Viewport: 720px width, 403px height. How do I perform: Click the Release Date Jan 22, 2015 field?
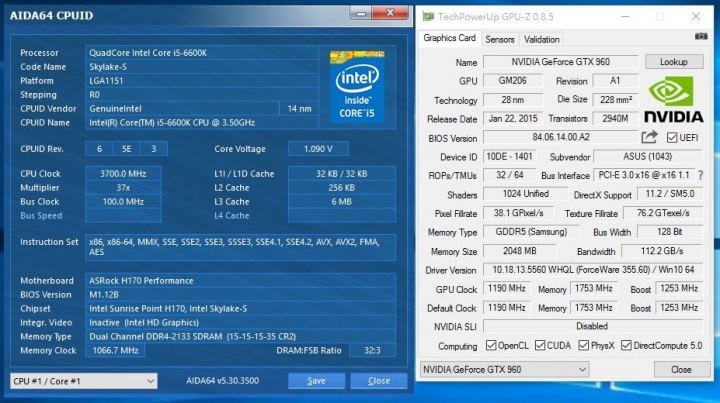click(x=512, y=118)
